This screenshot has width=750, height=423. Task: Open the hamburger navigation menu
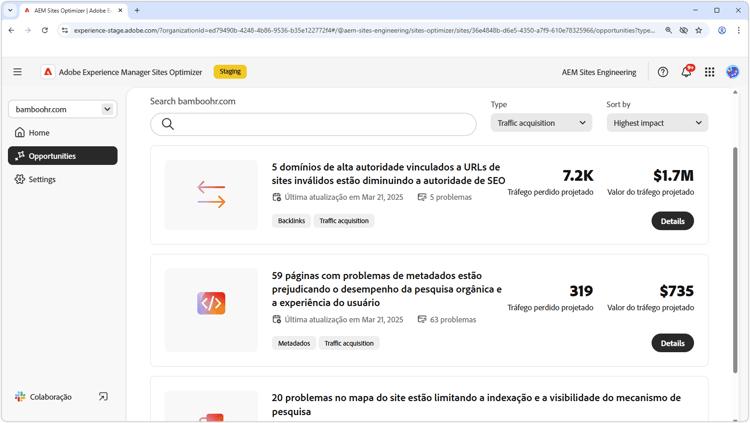pyautogui.click(x=17, y=72)
